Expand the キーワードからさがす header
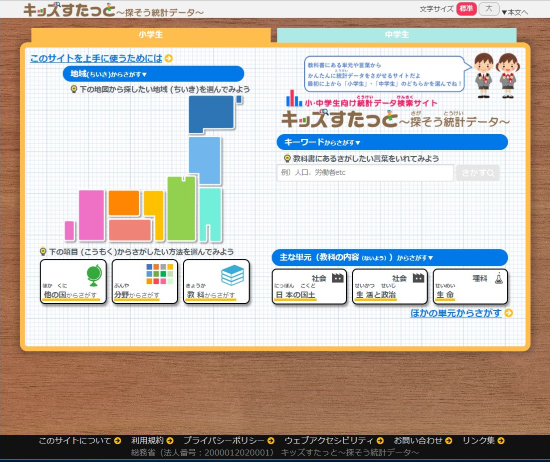Viewport: 550px width, 462px height. coord(392,142)
